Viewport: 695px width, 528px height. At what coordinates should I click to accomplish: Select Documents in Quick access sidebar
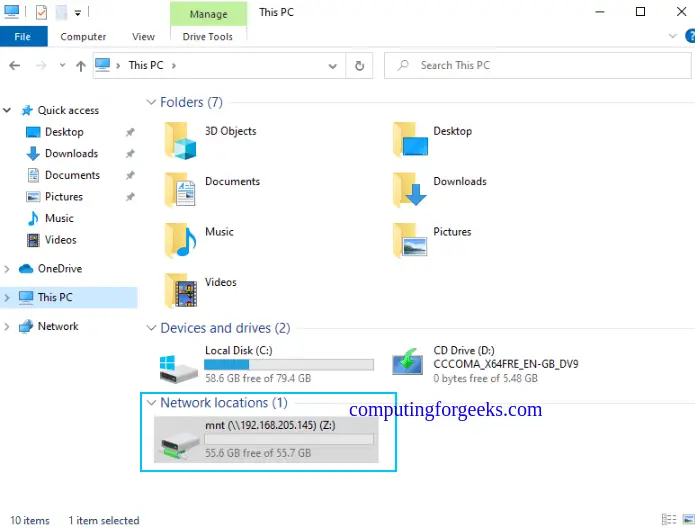[72, 175]
